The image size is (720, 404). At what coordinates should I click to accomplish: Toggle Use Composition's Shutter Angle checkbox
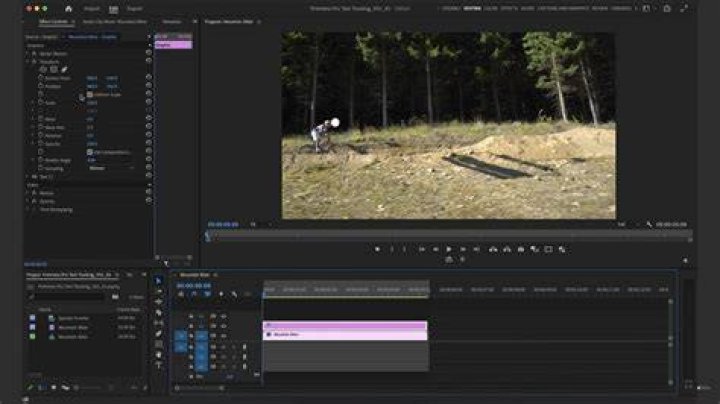90,152
